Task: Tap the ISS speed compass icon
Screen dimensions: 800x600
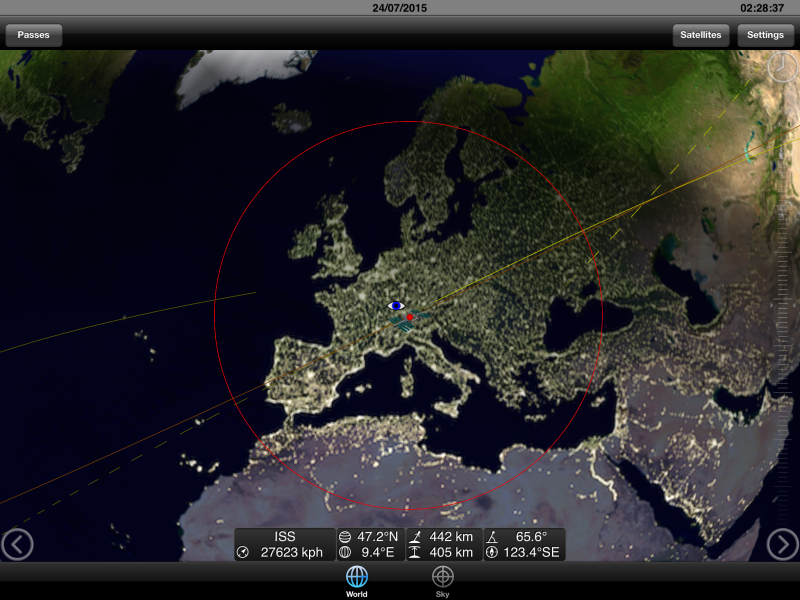Action: tap(243, 552)
